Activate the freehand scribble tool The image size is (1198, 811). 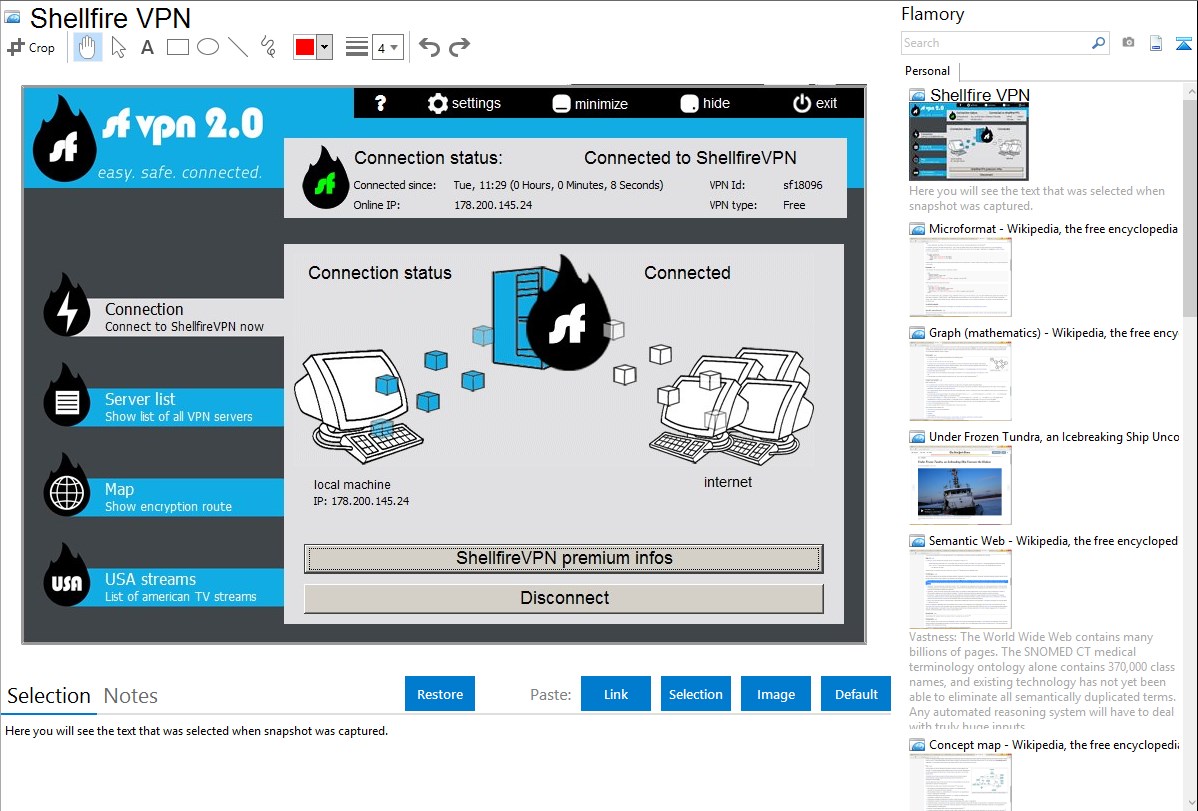coord(268,47)
